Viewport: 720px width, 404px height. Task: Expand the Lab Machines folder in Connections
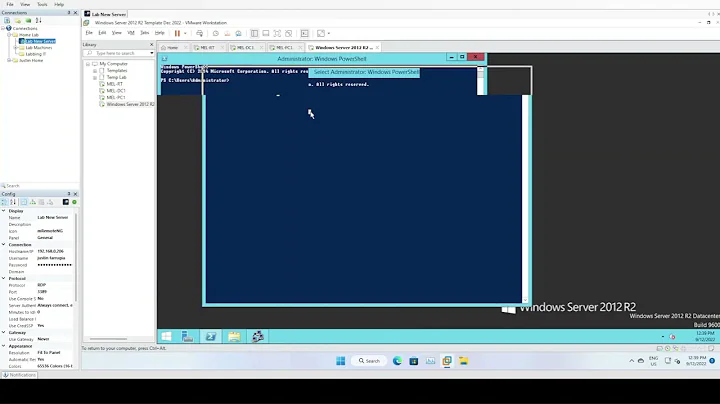pos(15,48)
